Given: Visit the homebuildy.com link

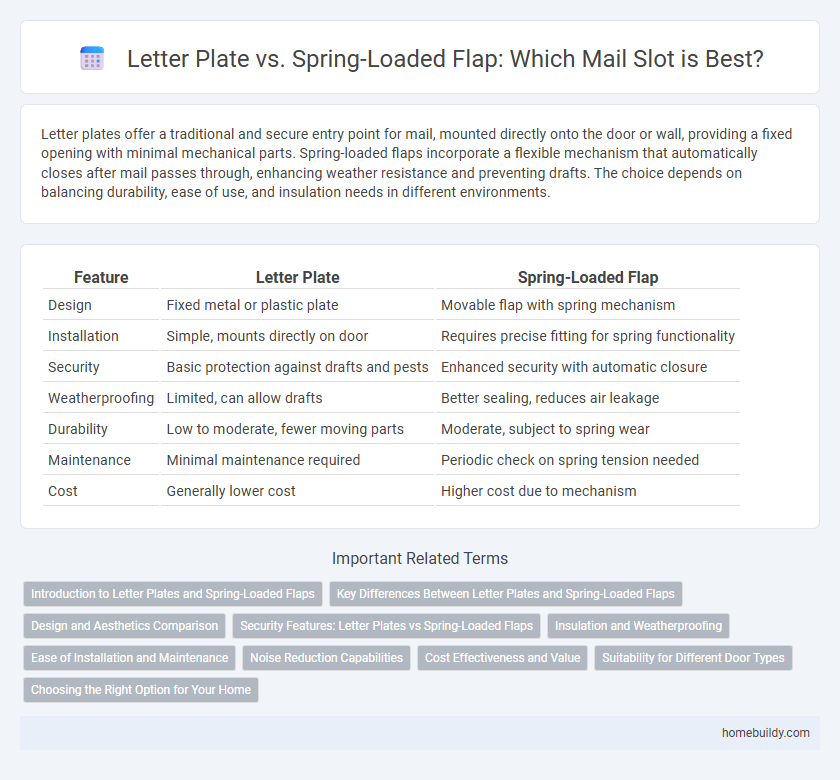Looking at the screenshot, I should 767,732.
